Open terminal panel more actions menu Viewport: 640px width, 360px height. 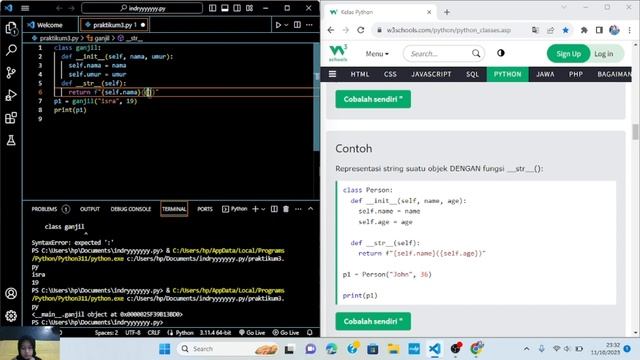click(x=298, y=209)
